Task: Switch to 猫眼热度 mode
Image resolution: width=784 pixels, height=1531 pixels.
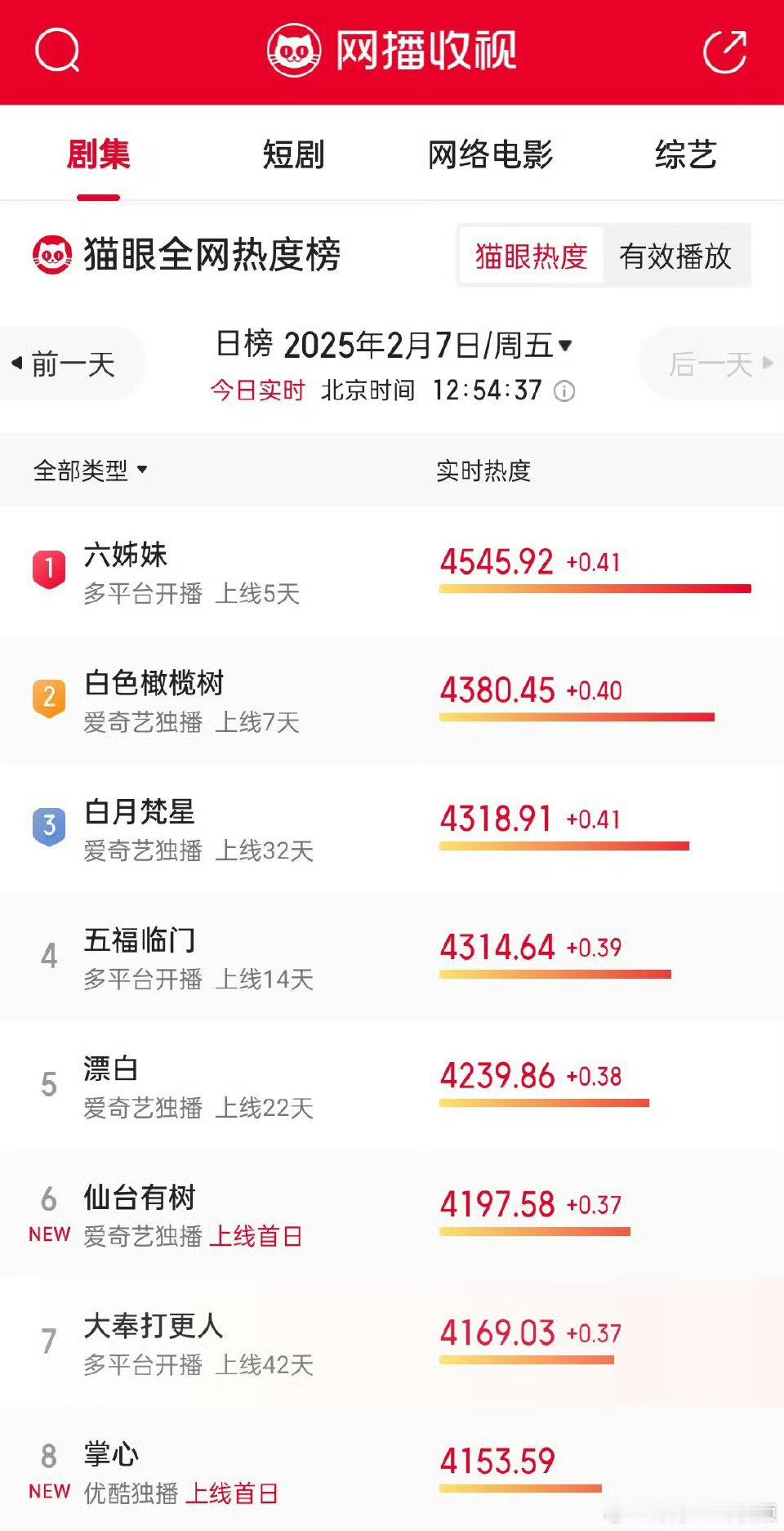Action: [531, 256]
